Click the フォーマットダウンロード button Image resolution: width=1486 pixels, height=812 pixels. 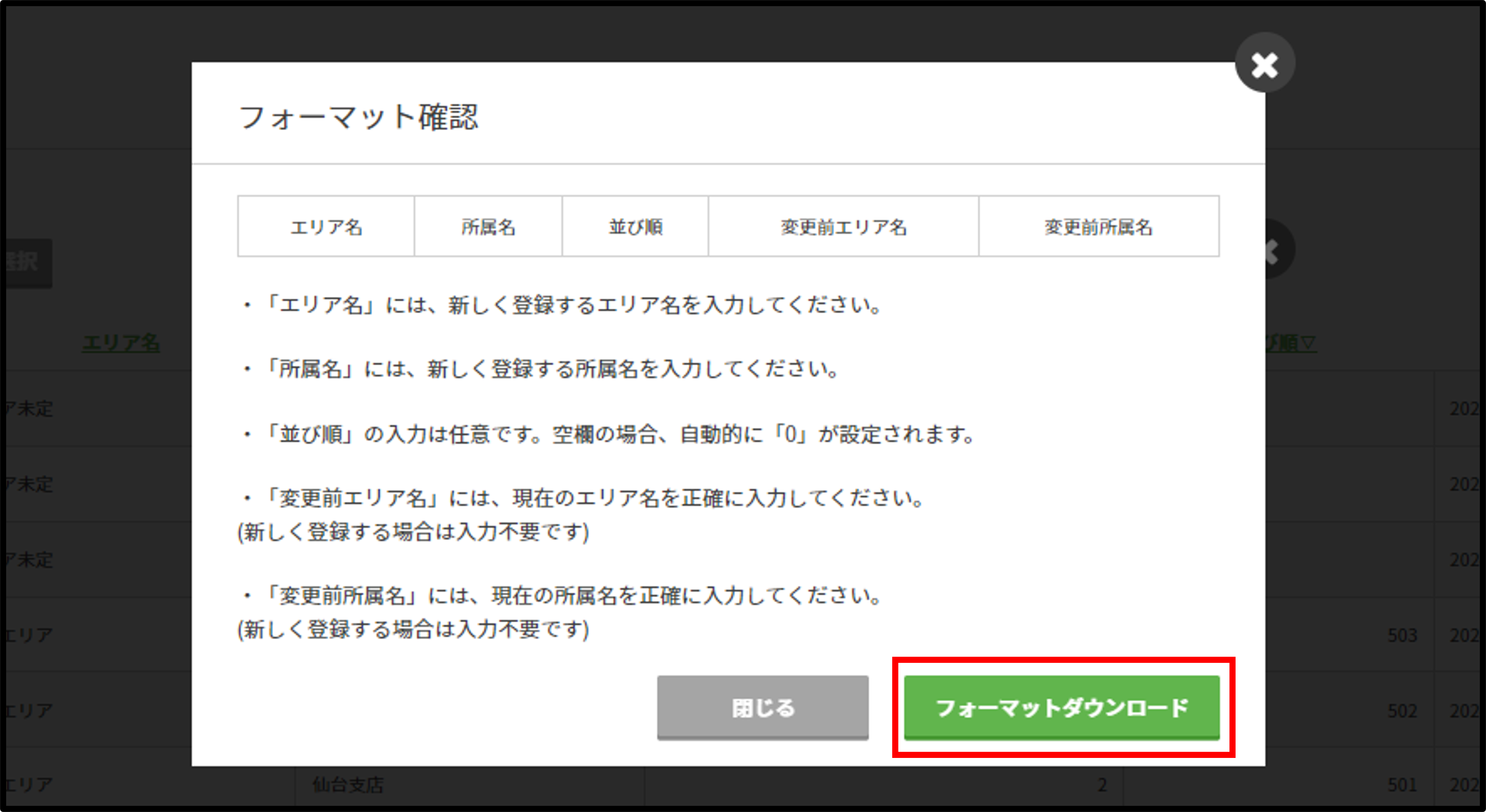(x=1063, y=708)
